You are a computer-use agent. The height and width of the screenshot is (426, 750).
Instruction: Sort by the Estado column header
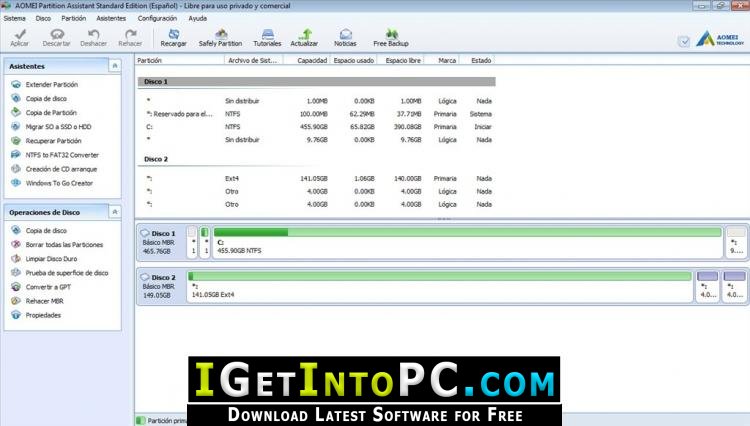pyautogui.click(x=477, y=60)
